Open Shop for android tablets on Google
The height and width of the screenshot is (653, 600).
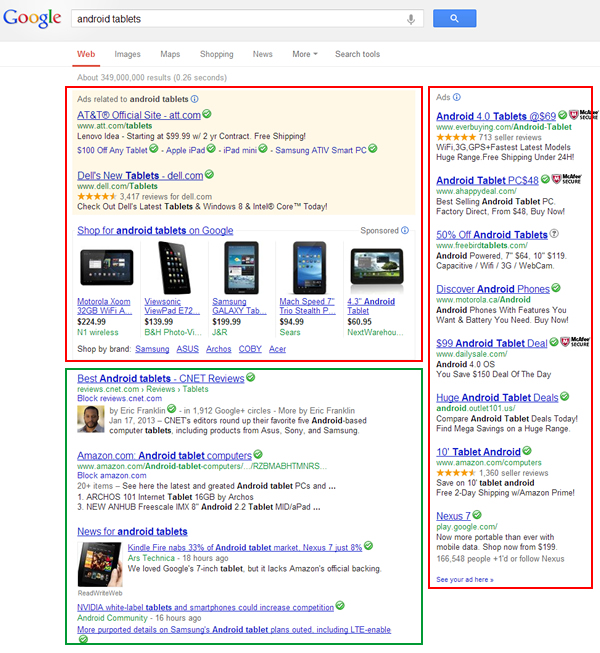[155, 230]
